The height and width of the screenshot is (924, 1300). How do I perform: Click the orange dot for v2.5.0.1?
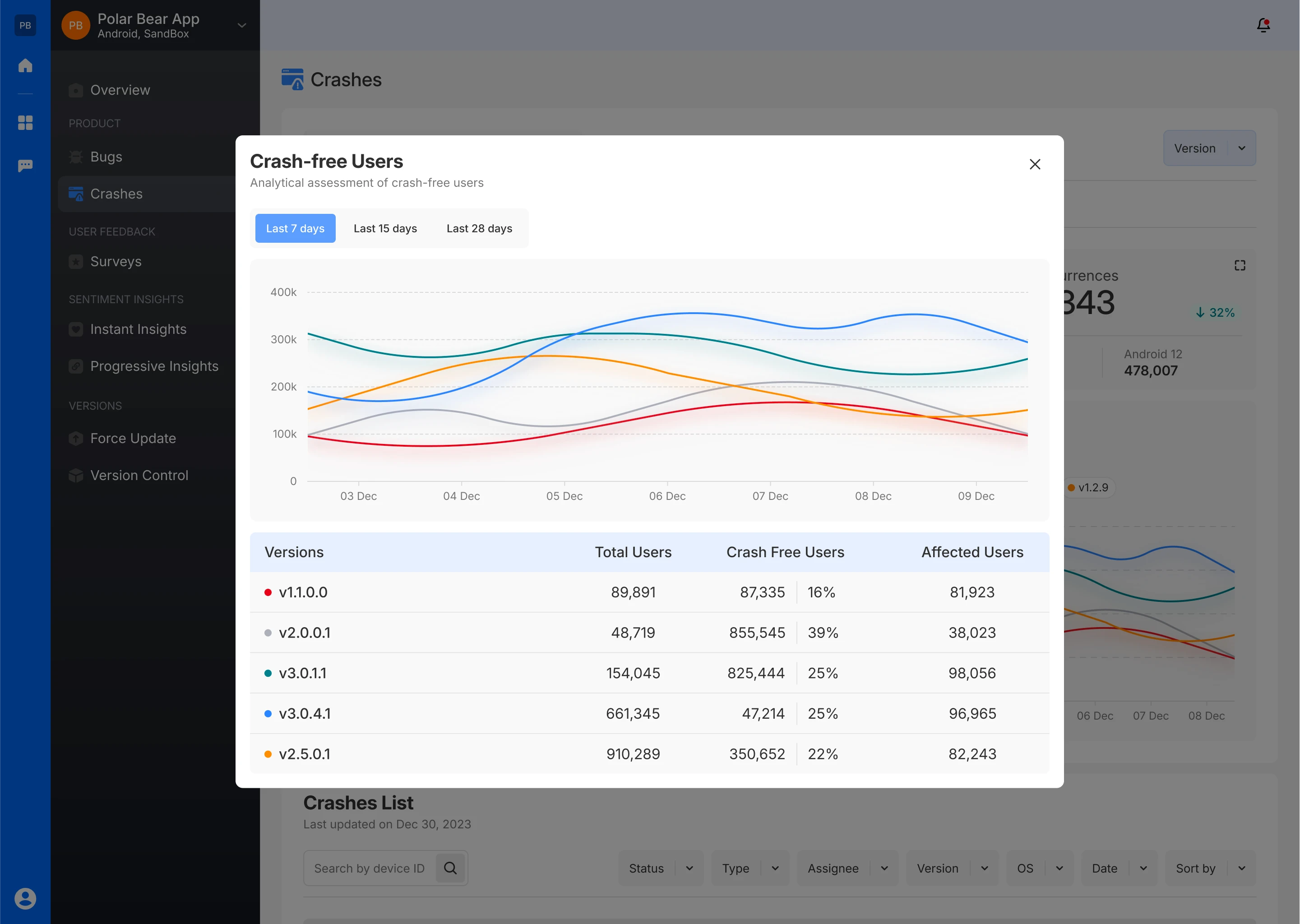point(268,754)
